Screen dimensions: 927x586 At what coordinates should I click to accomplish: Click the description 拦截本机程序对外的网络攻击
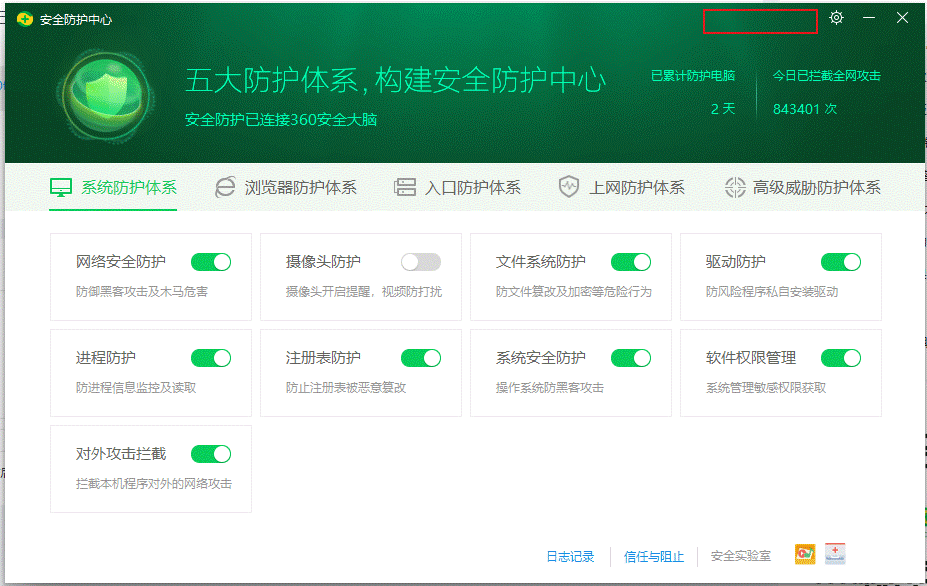point(154,484)
